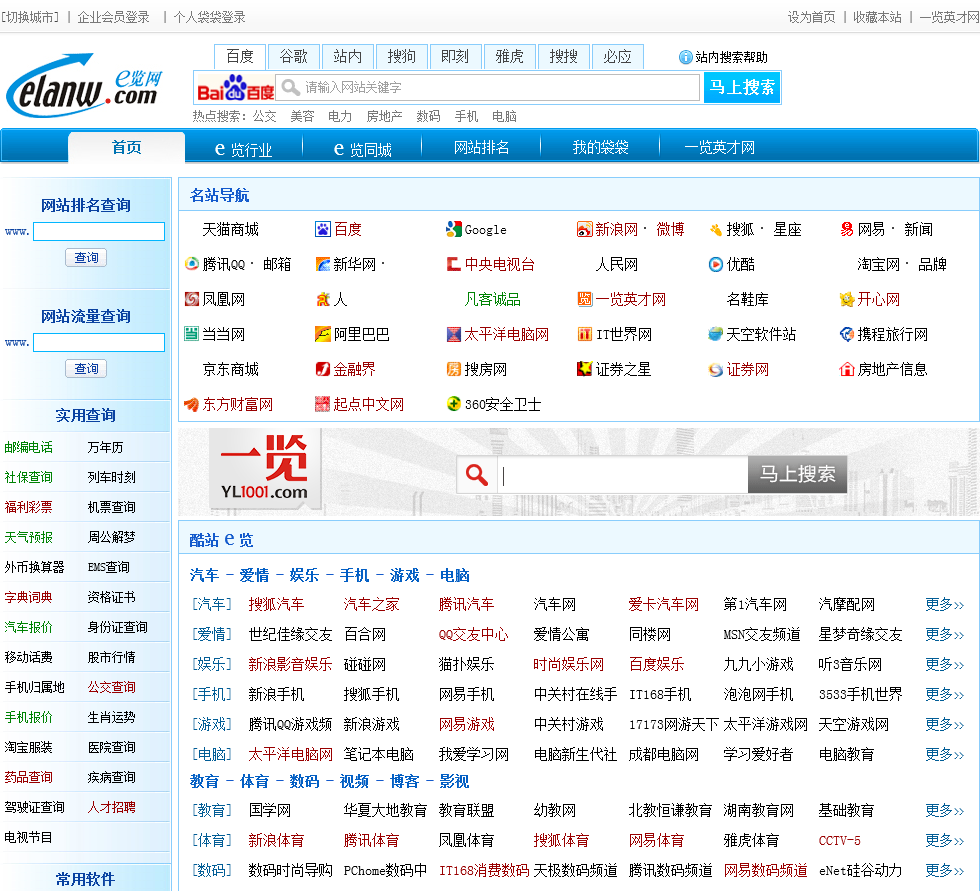This screenshot has width=980, height=891.
Task: Open the 企业会员登录 link
Action: pyautogui.click(x=113, y=17)
